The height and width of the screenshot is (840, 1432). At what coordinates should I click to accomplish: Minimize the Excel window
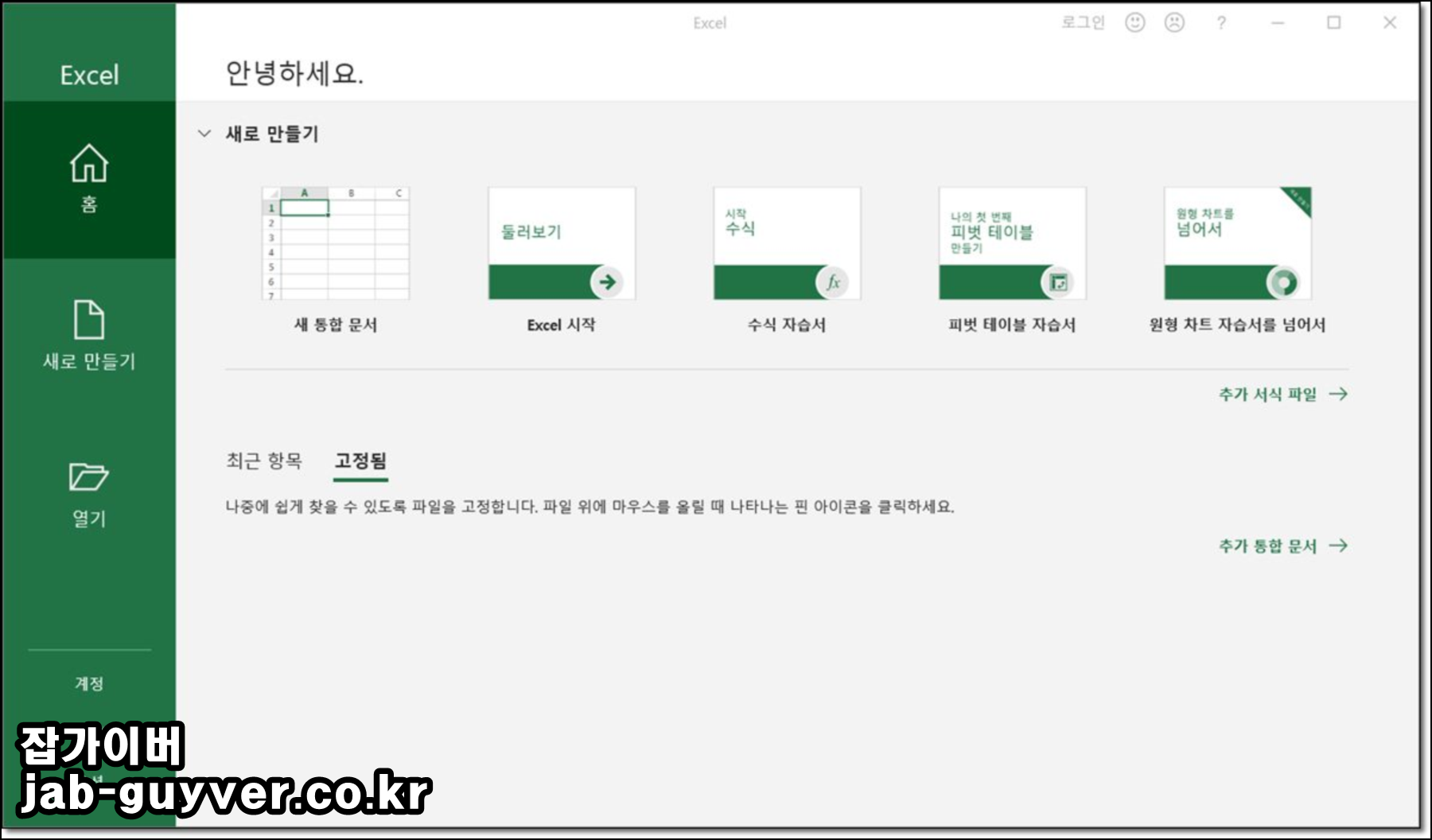pos(1278,23)
